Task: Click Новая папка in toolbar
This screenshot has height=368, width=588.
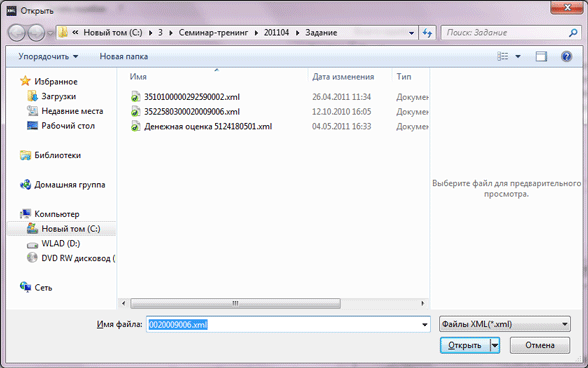Action: [x=124, y=57]
